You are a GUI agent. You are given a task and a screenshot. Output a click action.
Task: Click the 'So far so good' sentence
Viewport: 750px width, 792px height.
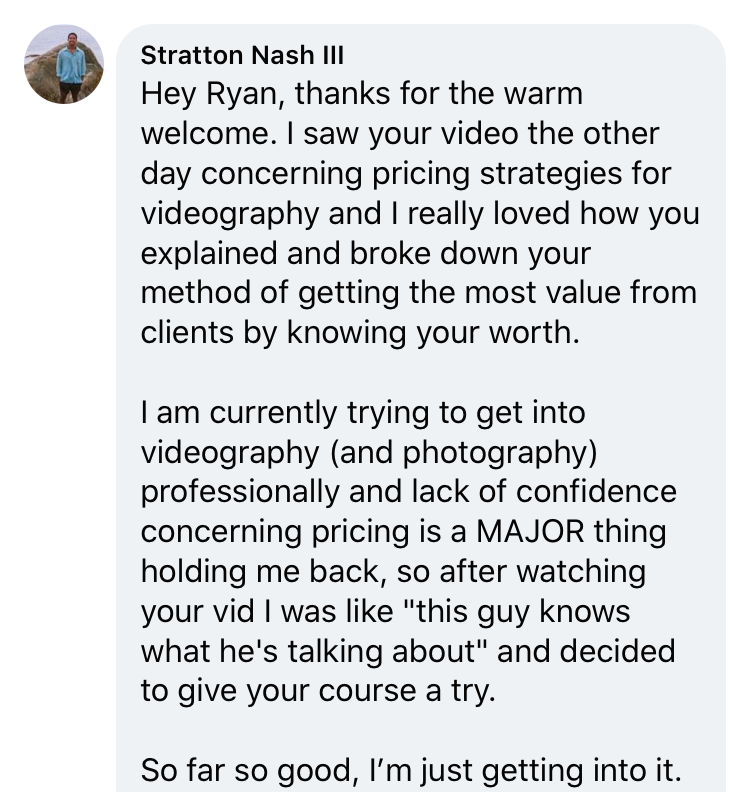[246, 771]
